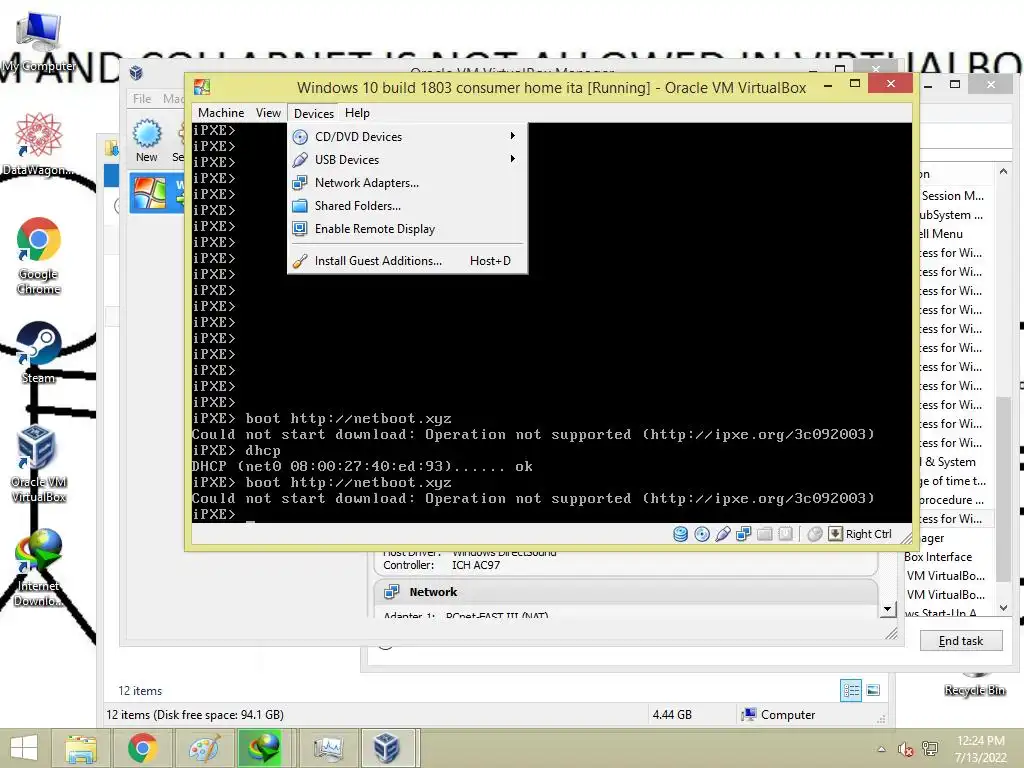Click the CD/DVD Devices disc icon
Screen dimensions: 1024x768
[300, 136]
